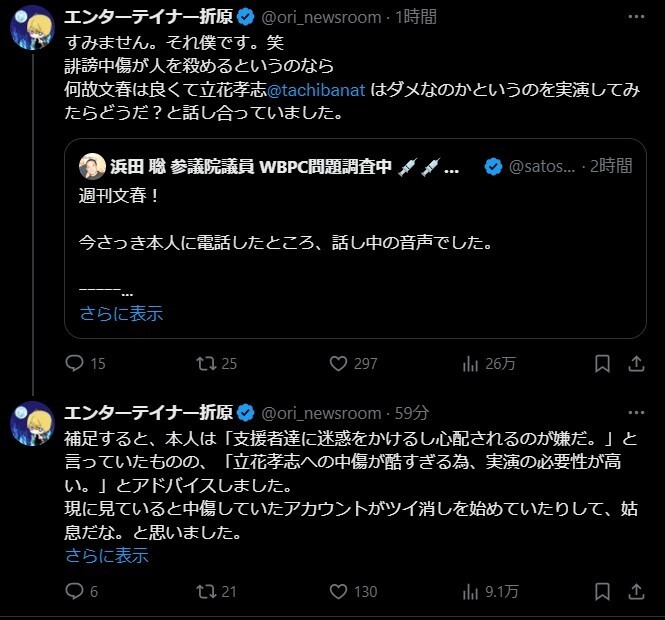Open view analytics showing 9.1万 views
The height and width of the screenshot is (620, 665).
pos(473,591)
